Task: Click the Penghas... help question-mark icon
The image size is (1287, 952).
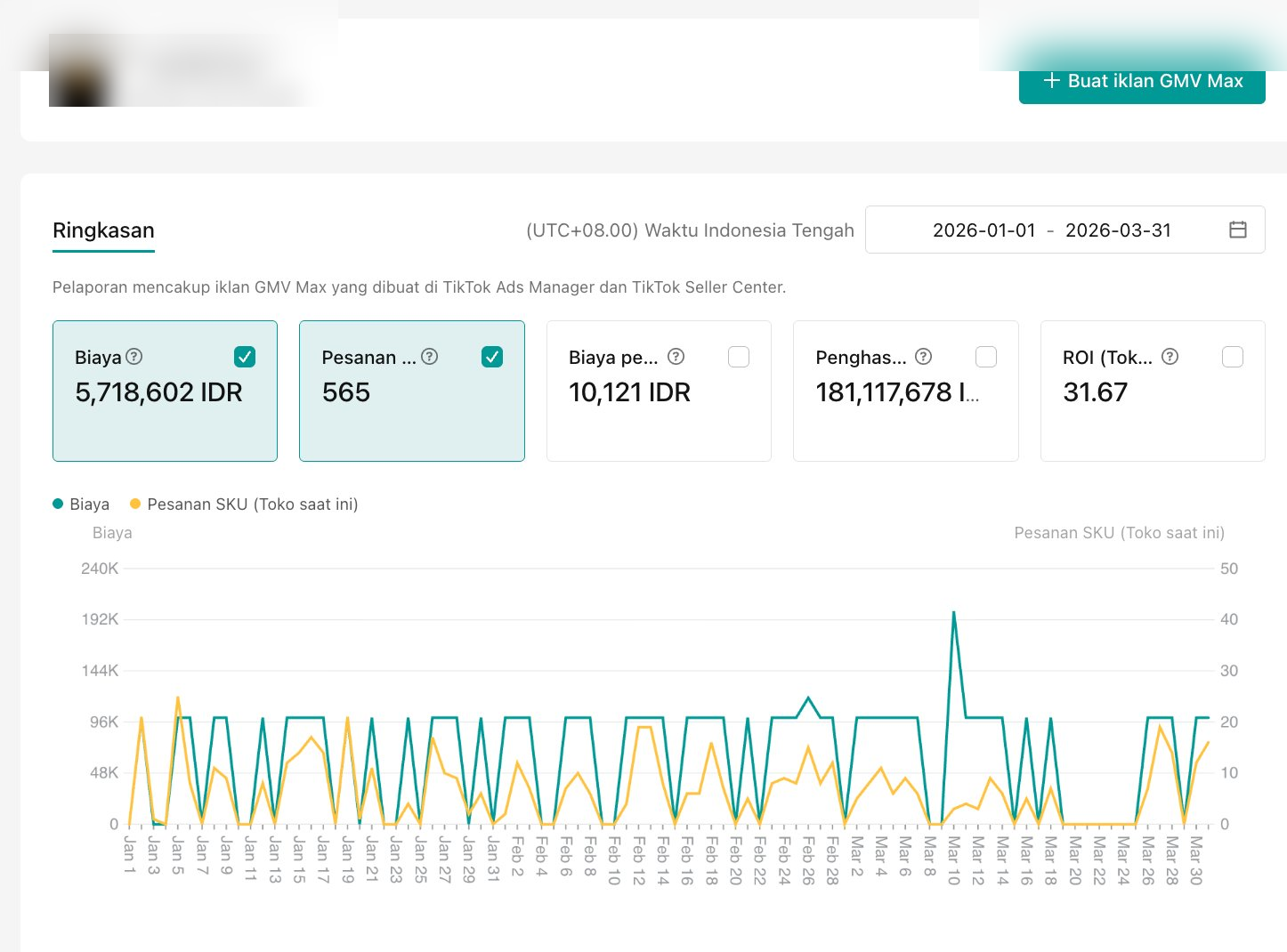Action: pos(924,357)
